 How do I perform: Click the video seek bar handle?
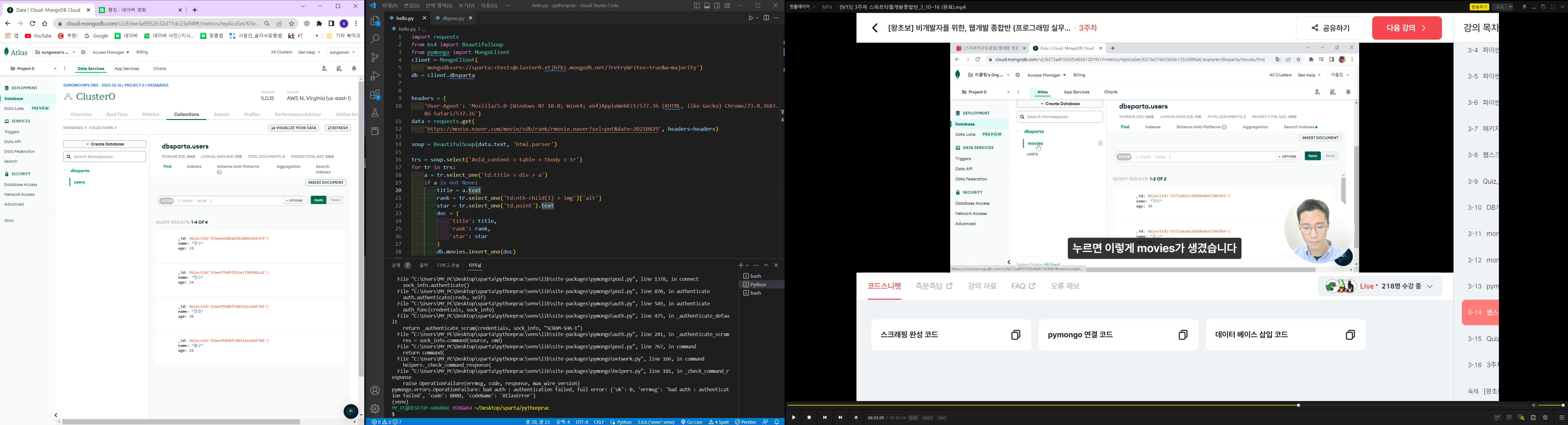tap(1298, 406)
